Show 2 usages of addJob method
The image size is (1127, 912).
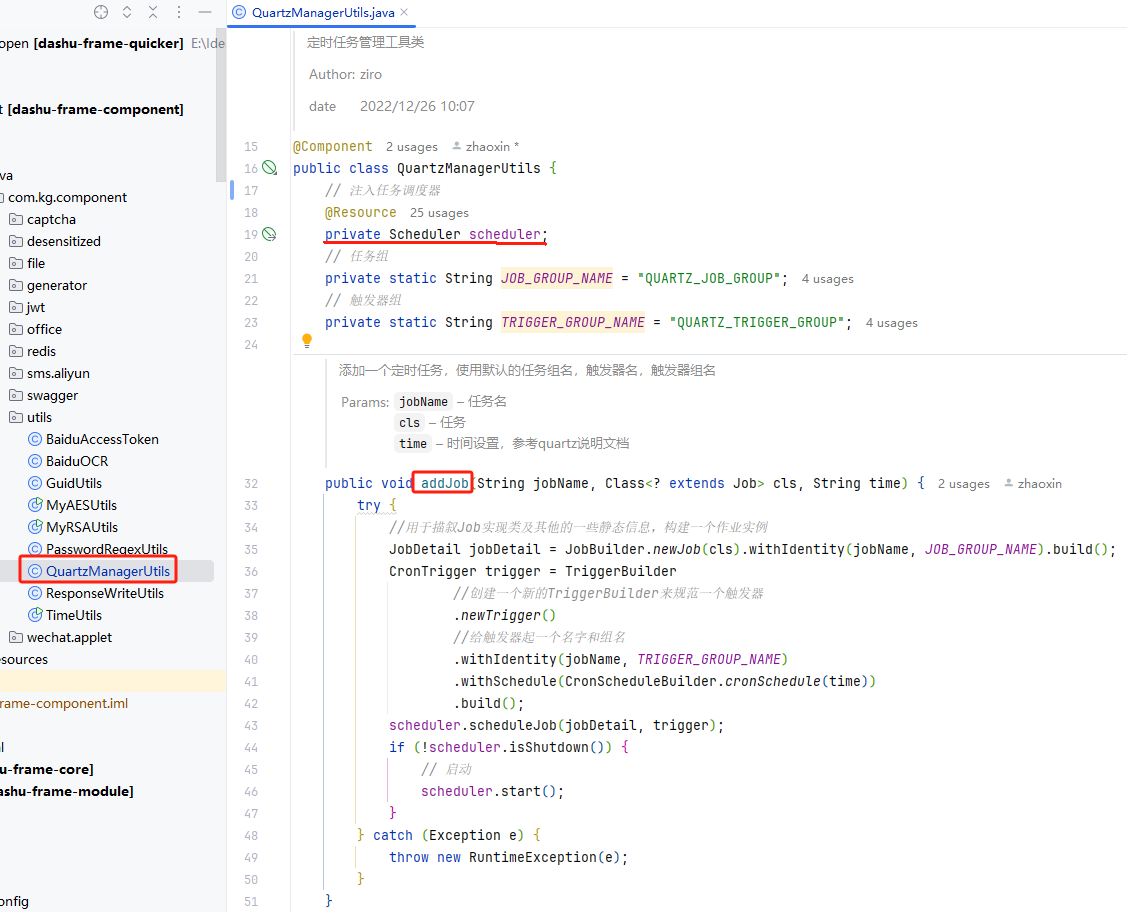pyautogui.click(x=964, y=484)
